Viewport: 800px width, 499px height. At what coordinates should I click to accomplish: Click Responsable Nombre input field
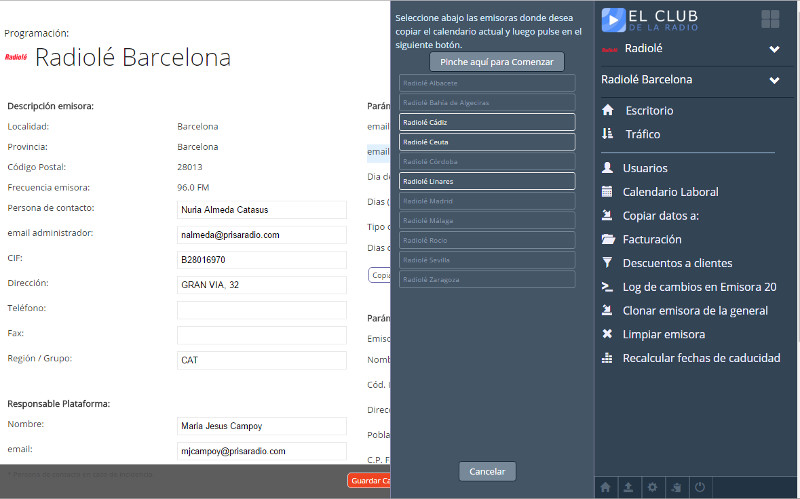(262, 426)
